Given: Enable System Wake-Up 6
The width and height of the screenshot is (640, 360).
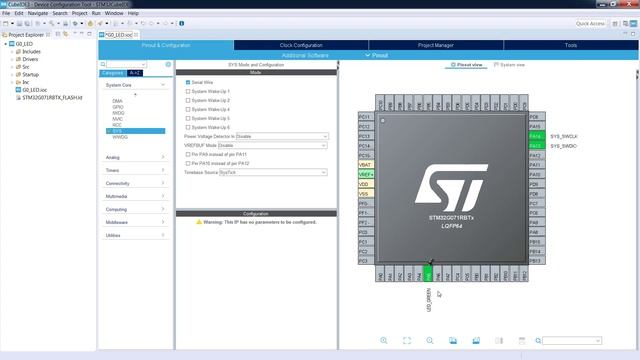Looking at the screenshot, I should click(188, 127).
